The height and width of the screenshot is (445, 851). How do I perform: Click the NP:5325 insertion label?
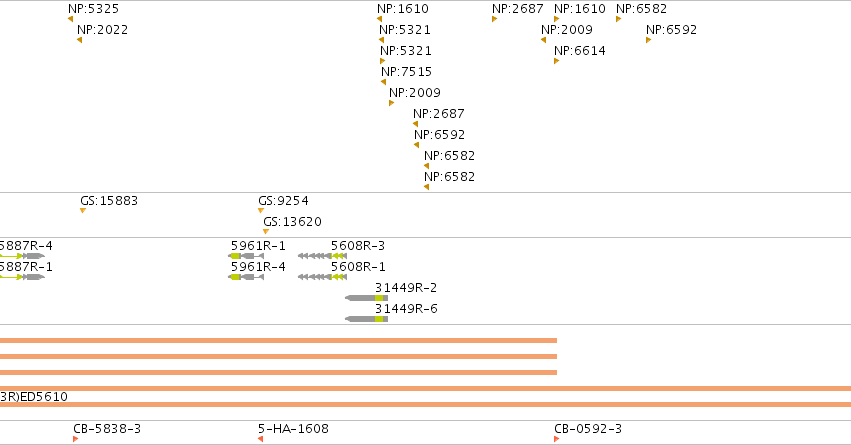pyautogui.click(x=93, y=9)
